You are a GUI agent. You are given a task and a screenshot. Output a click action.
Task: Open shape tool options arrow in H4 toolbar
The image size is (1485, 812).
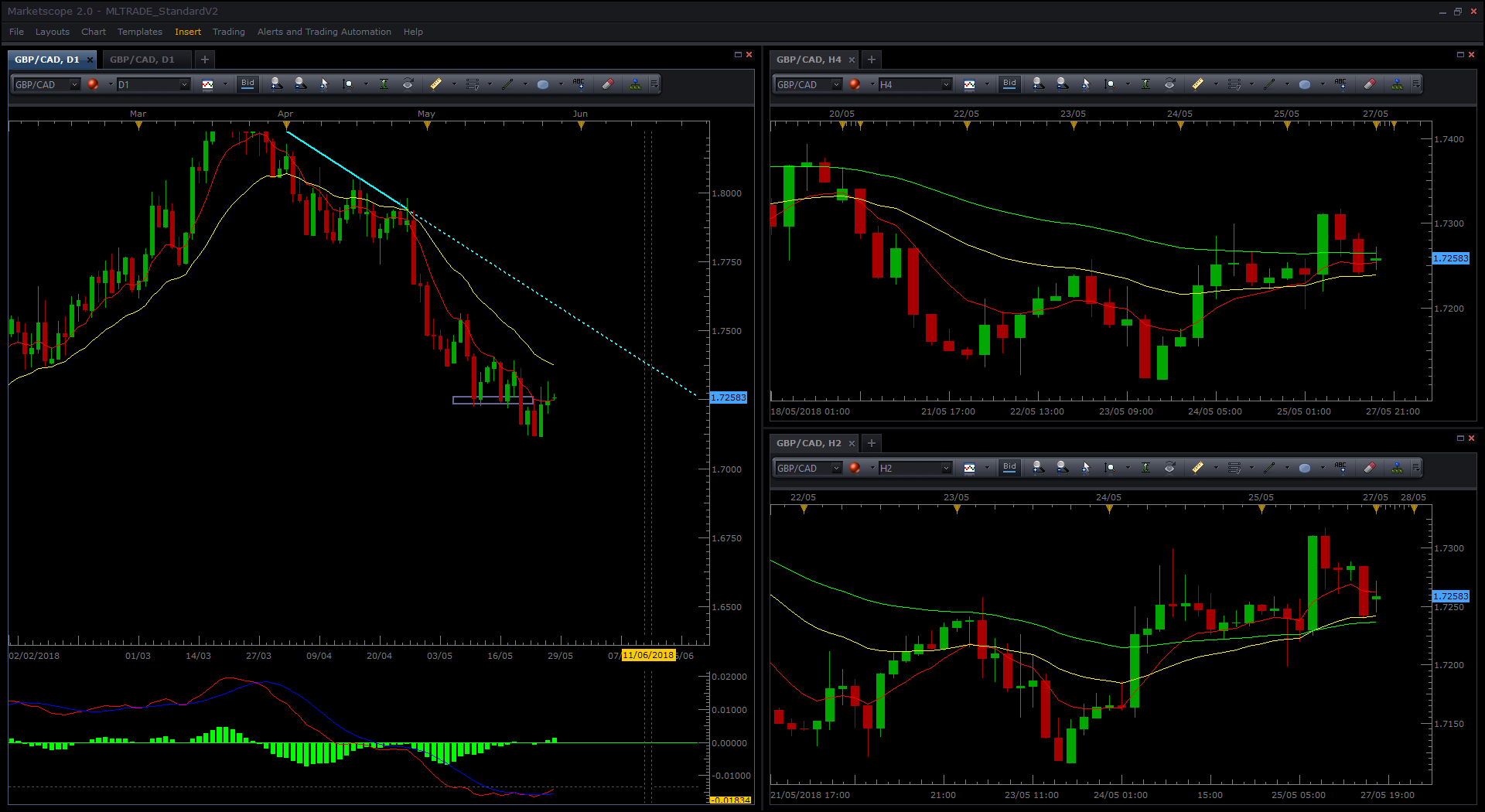tap(1323, 84)
